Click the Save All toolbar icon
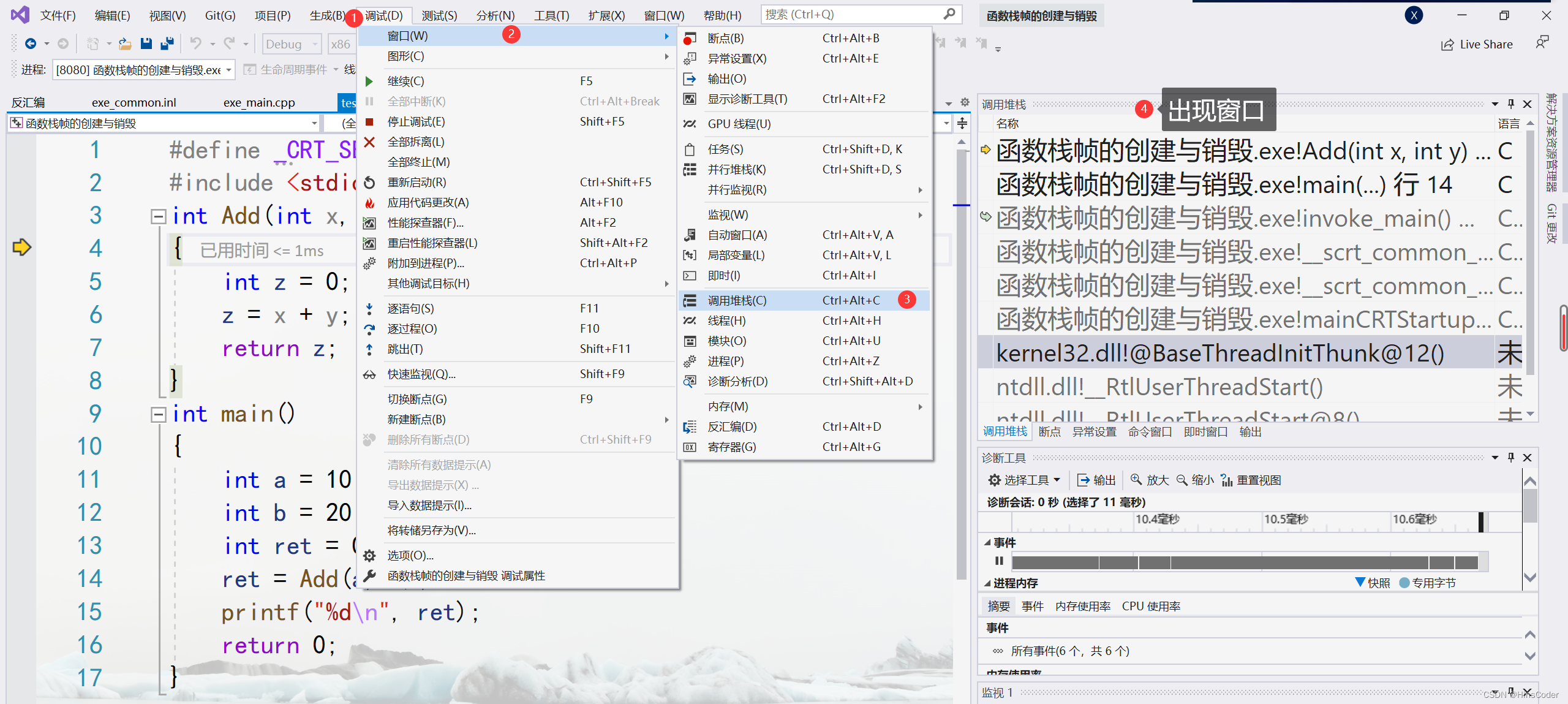The image size is (1568, 704). (167, 44)
